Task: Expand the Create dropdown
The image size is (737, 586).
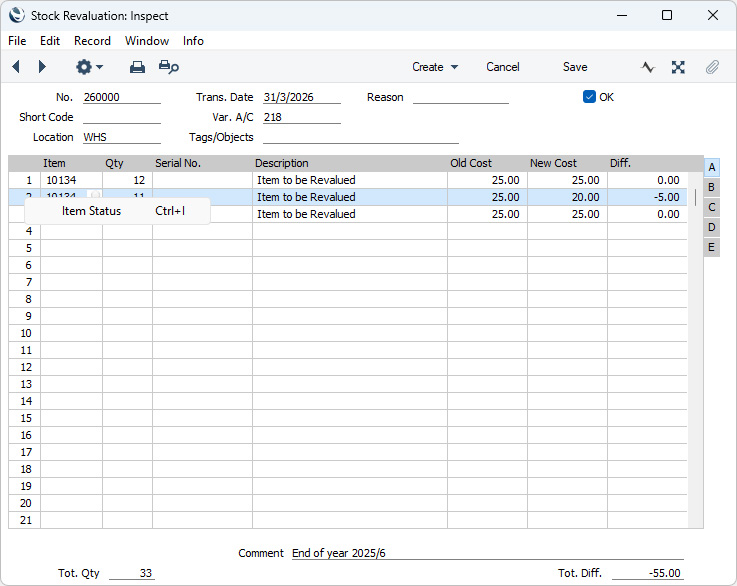Action: (435, 67)
